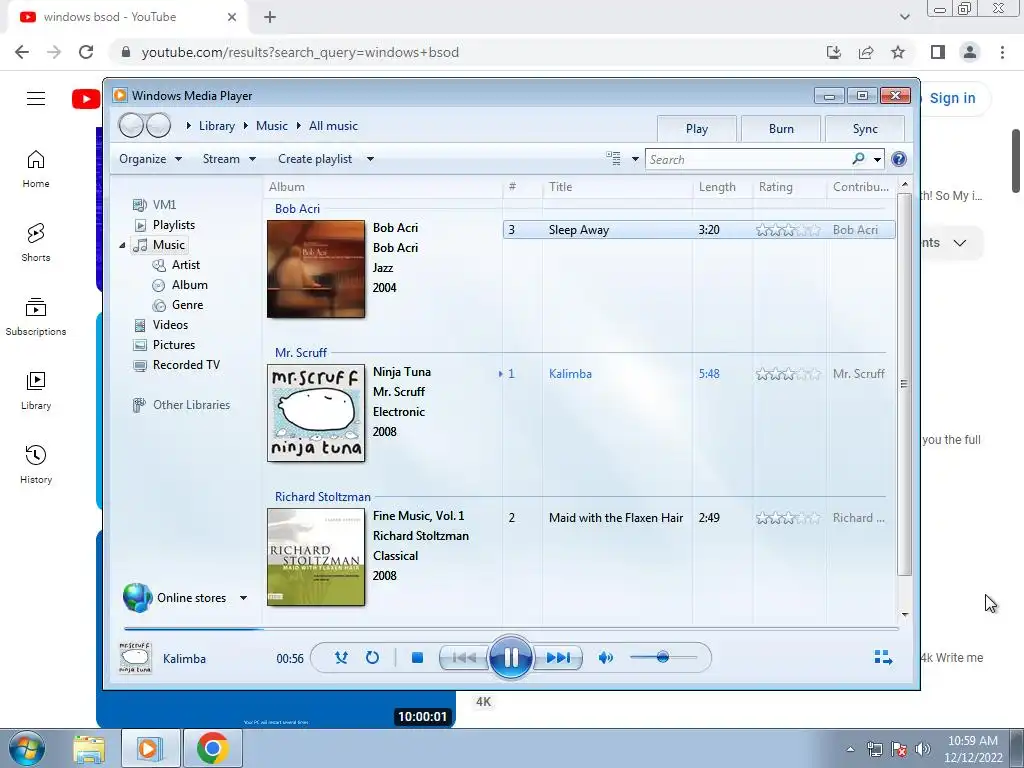
Task: Sort by the Album column header
Action: [x=383, y=187]
